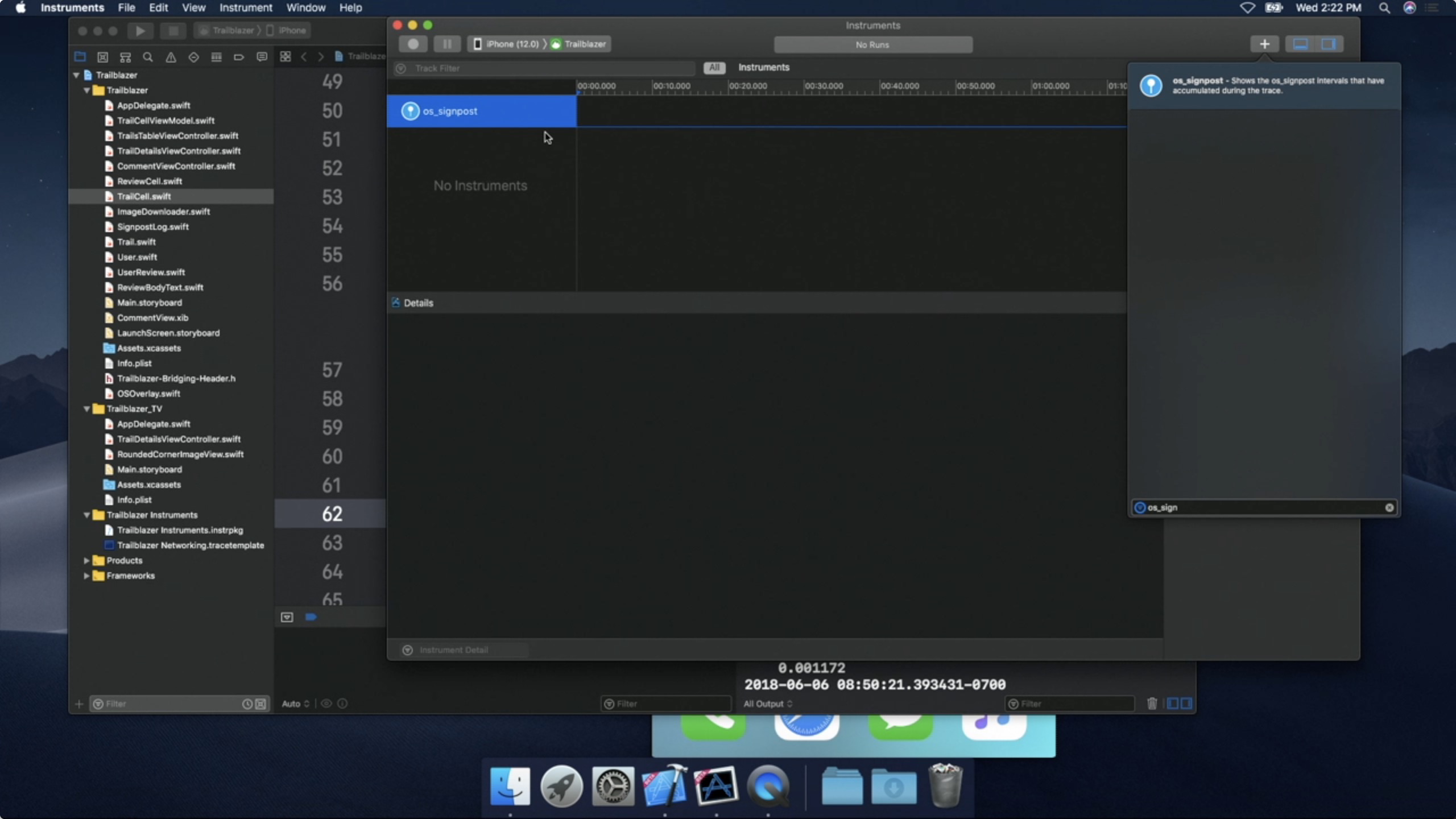
Task: Click the plus button for instrument library
Action: 1264,44
